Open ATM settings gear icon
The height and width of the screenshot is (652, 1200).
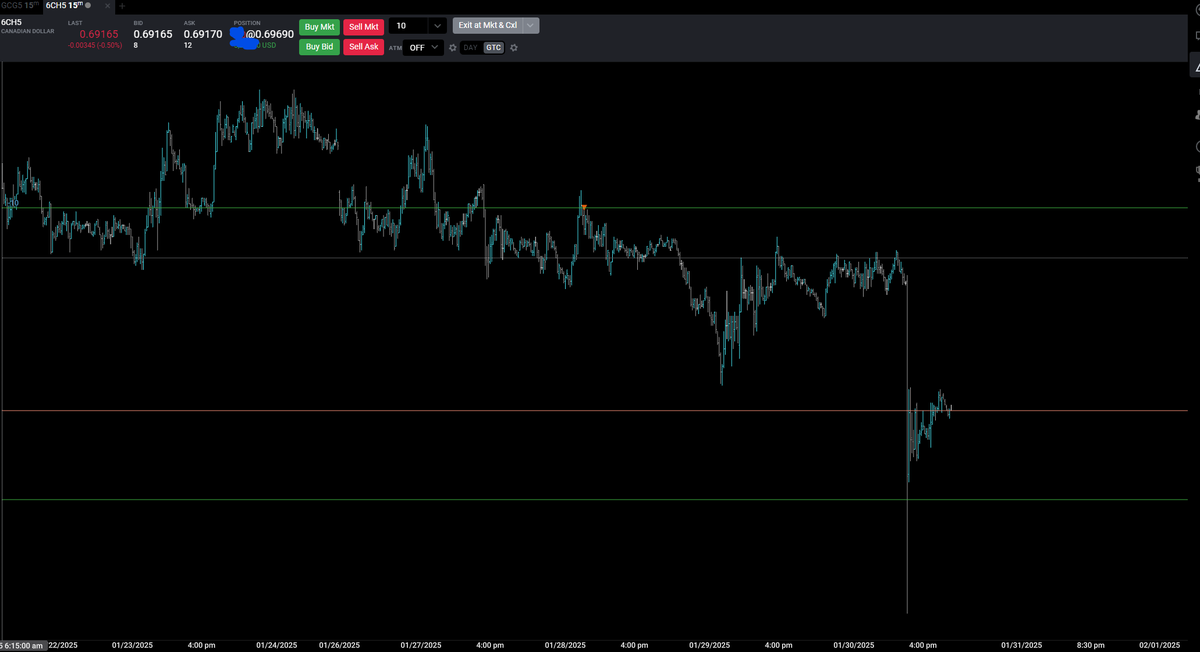(453, 47)
